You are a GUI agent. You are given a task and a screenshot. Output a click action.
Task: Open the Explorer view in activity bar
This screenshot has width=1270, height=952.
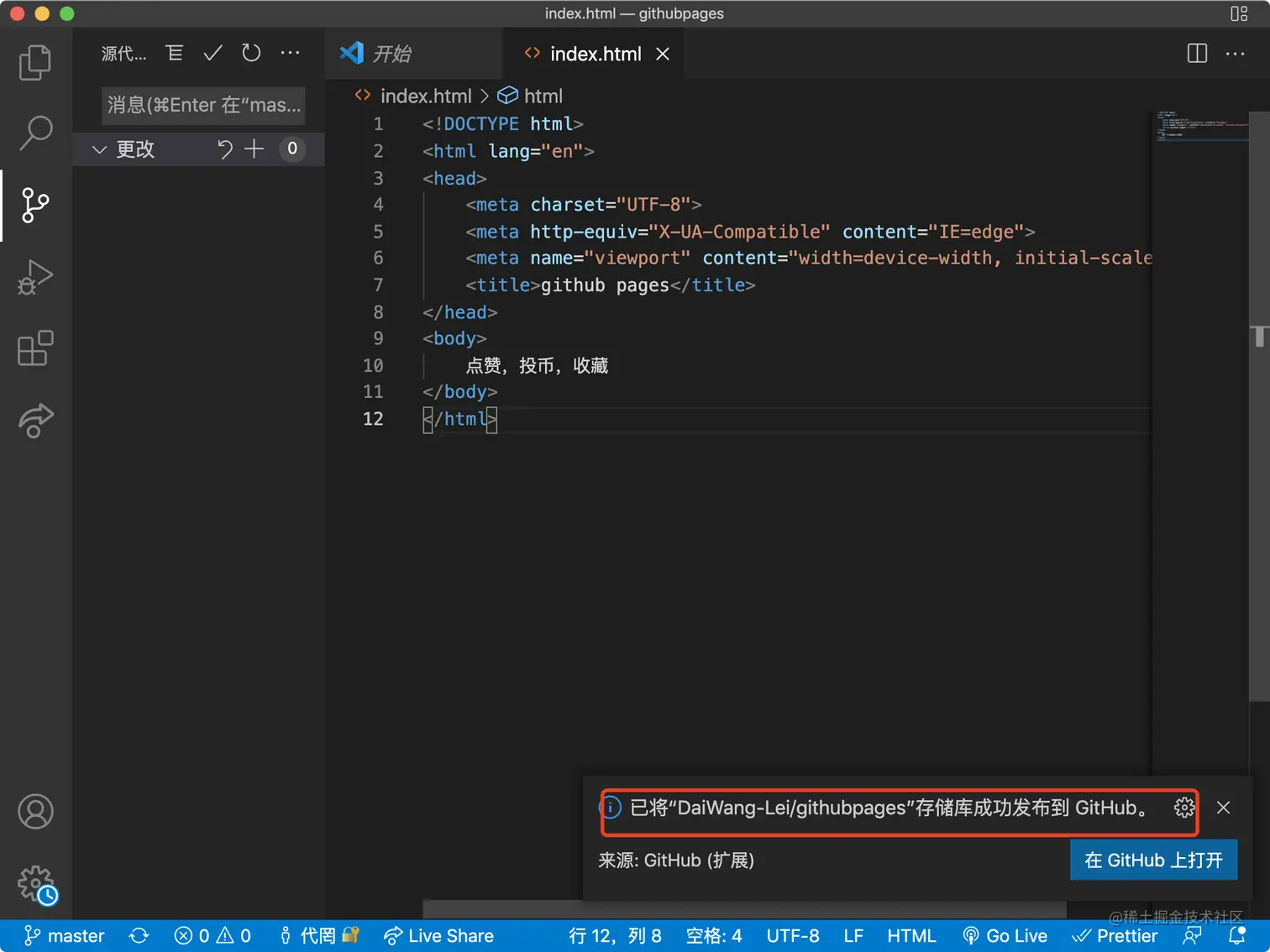pos(35,62)
